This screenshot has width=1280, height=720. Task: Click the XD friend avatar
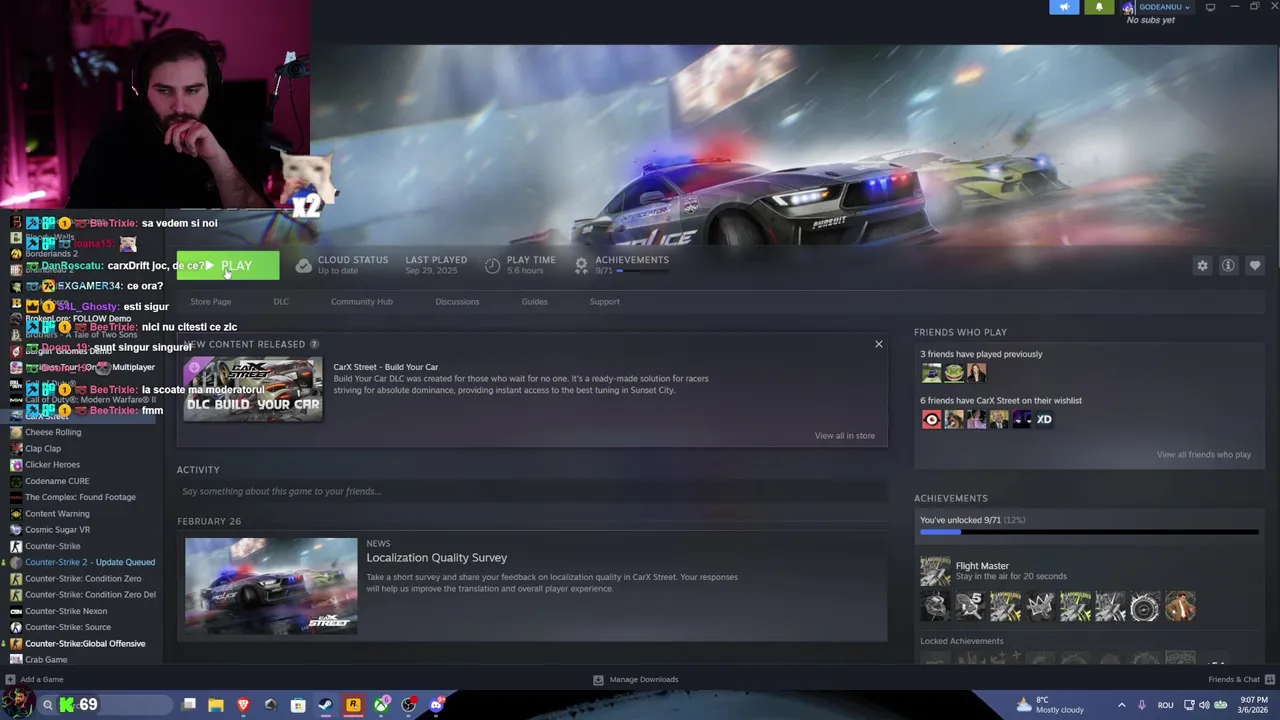(1044, 420)
